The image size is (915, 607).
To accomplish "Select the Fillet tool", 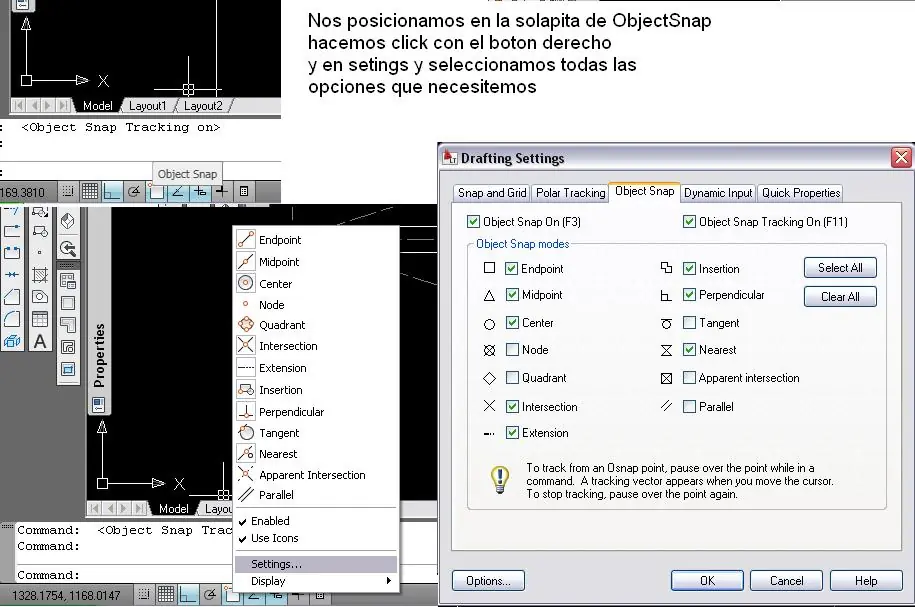I will click(12, 319).
